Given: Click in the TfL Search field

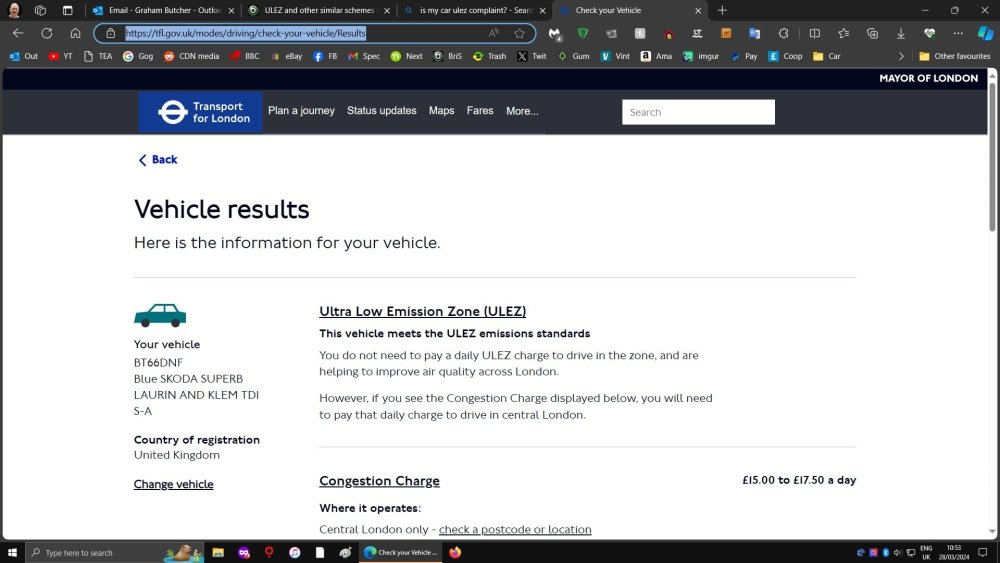Looking at the screenshot, I should [x=698, y=112].
